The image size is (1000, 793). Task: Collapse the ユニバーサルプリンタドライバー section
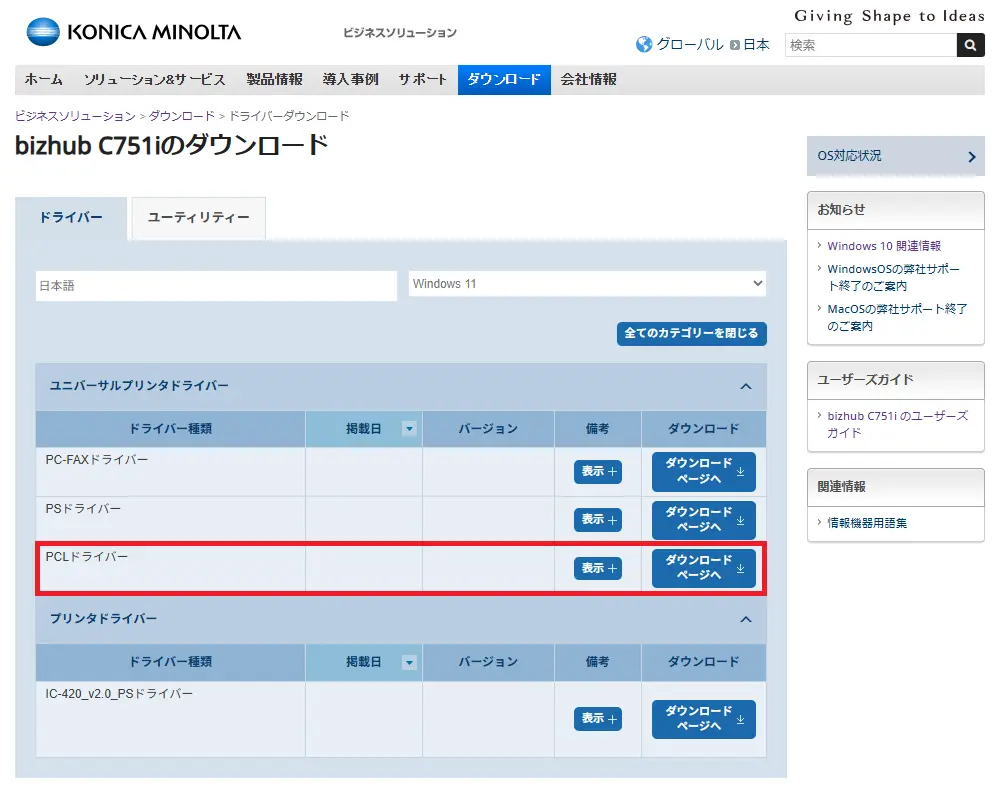click(x=745, y=386)
